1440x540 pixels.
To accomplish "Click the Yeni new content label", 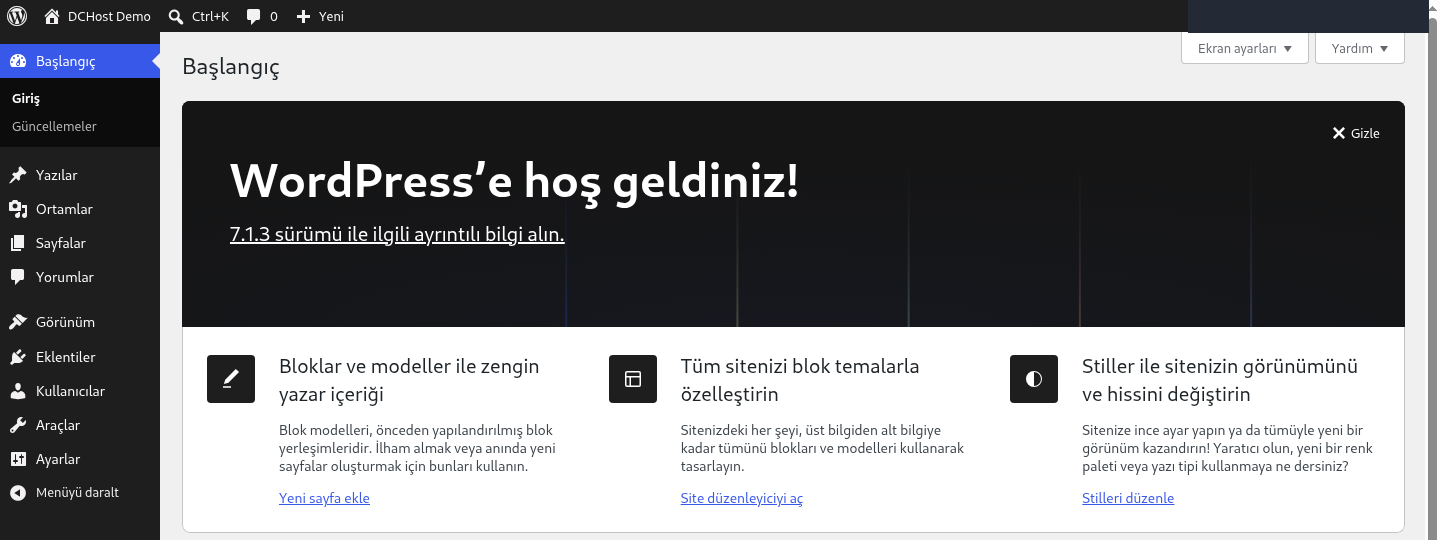I will click(x=331, y=16).
